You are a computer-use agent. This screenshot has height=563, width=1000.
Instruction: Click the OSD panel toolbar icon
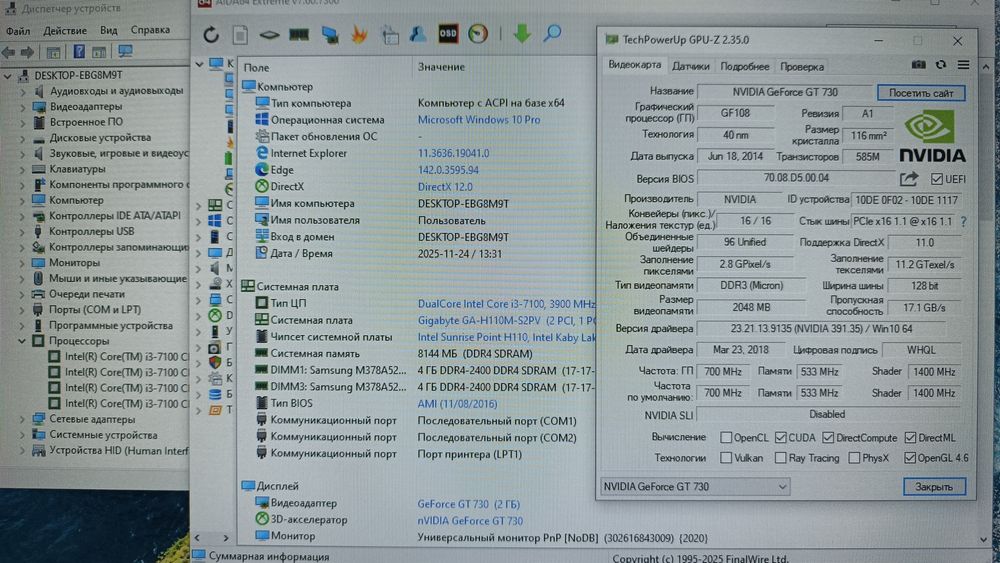[448, 34]
